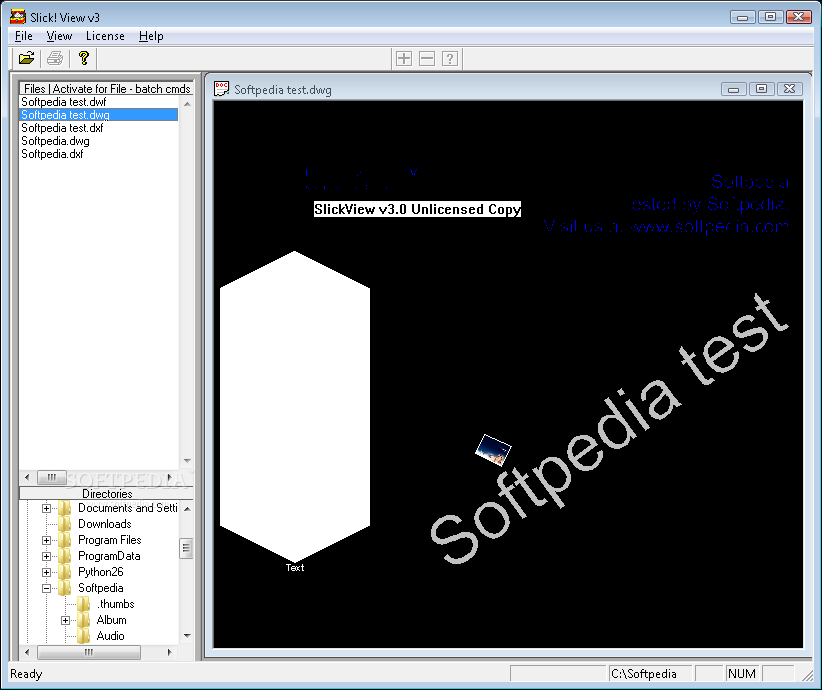Maximize the Softpedia test.dwg document window
Viewport: 822px width, 690px height.
tap(761, 89)
